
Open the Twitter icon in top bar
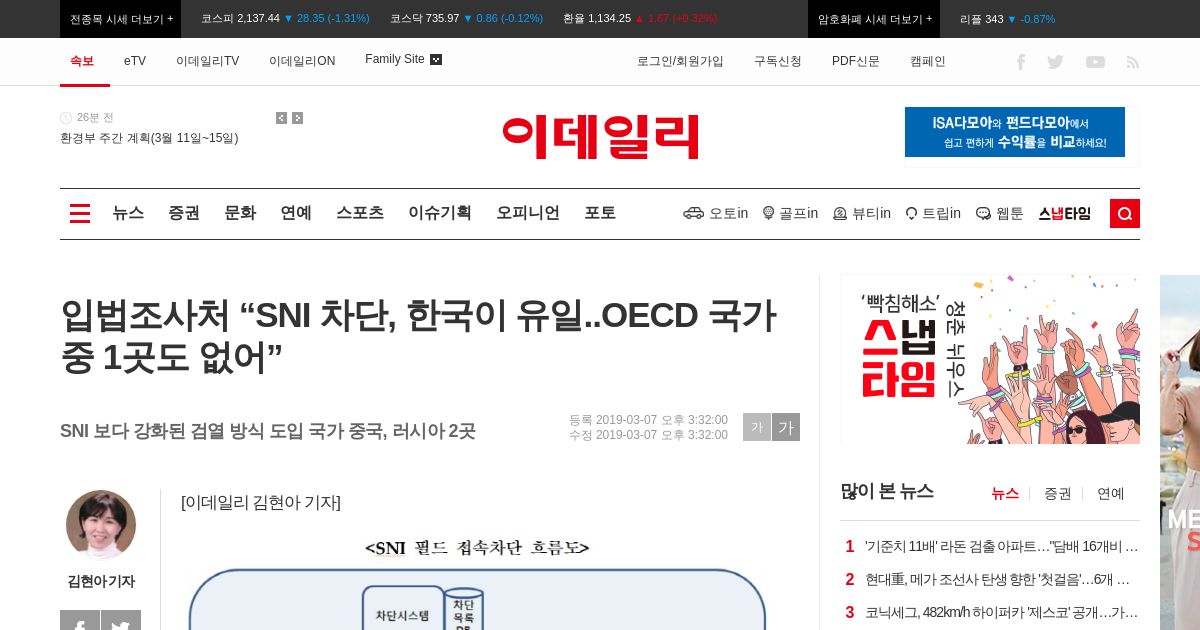coord(1055,62)
